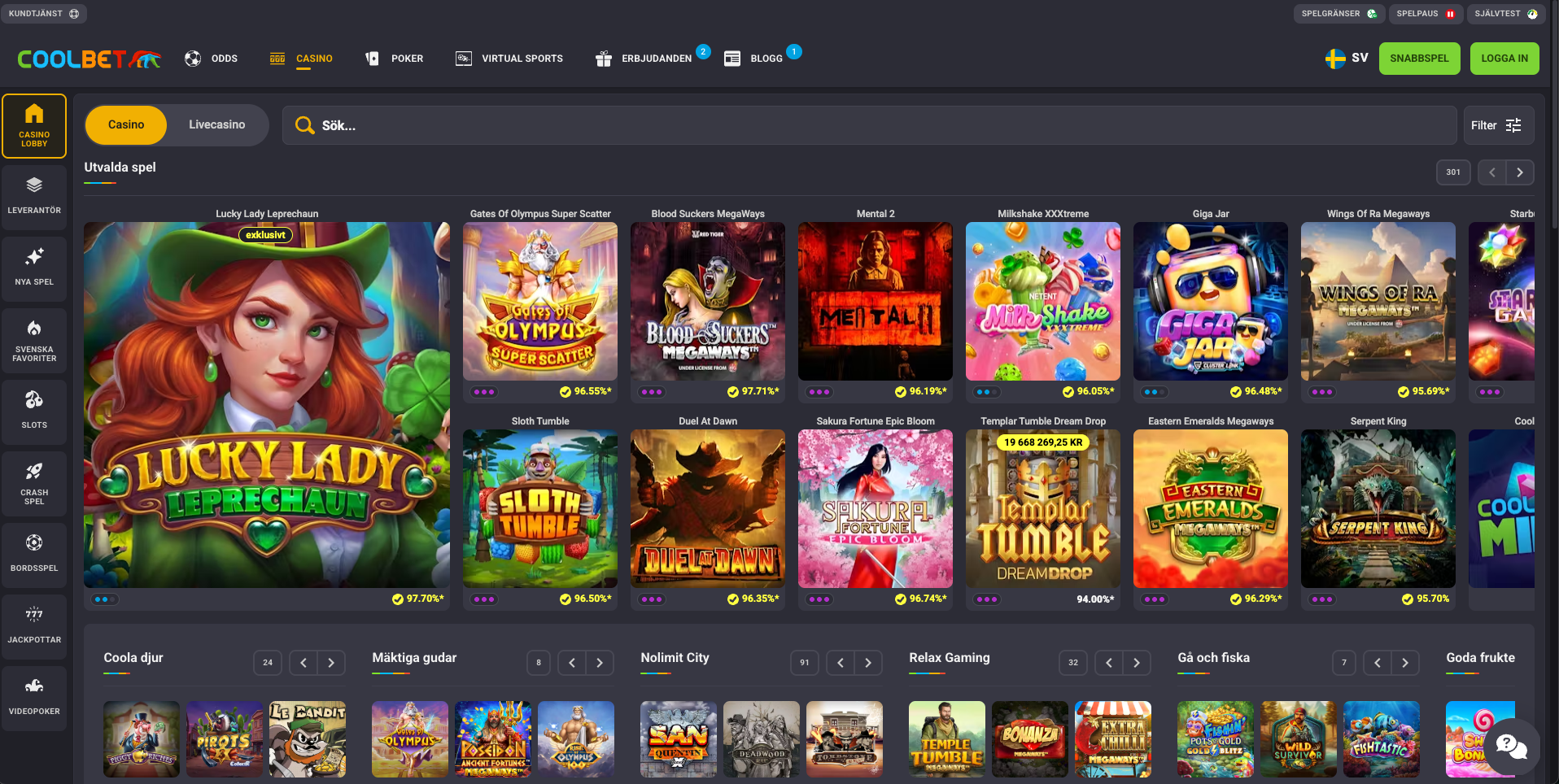Viewport: 1559px width, 784px height.
Task: Open the Bordsspel category
Action: pos(34,554)
